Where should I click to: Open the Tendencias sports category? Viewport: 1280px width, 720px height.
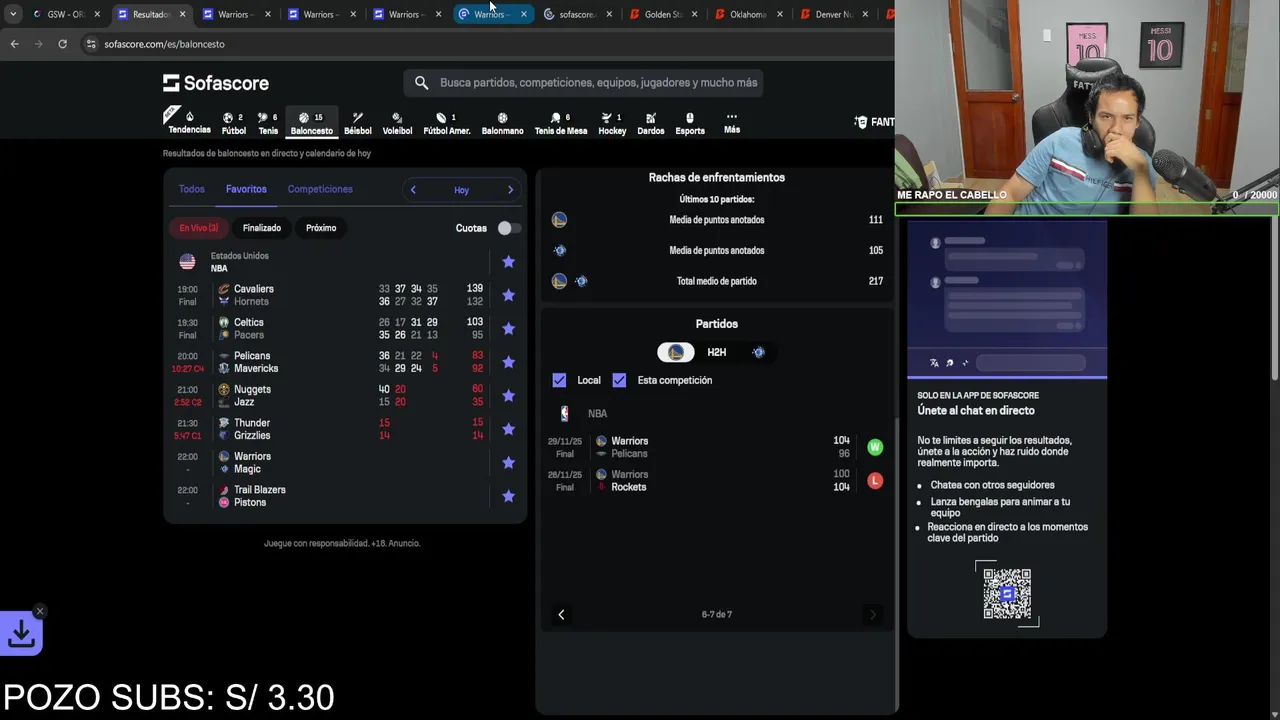point(189,122)
